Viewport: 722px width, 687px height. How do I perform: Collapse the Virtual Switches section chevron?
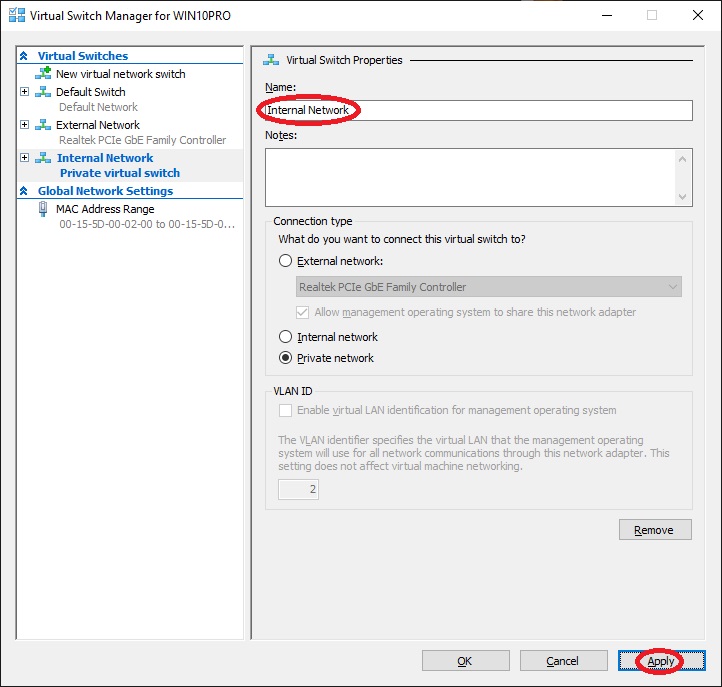(24, 56)
